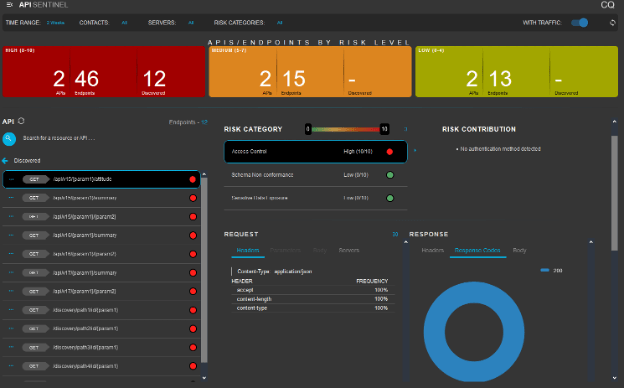Click the 12 Discovered count in High card
The height and width of the screenshot is (388, 624).
[154, 79]
